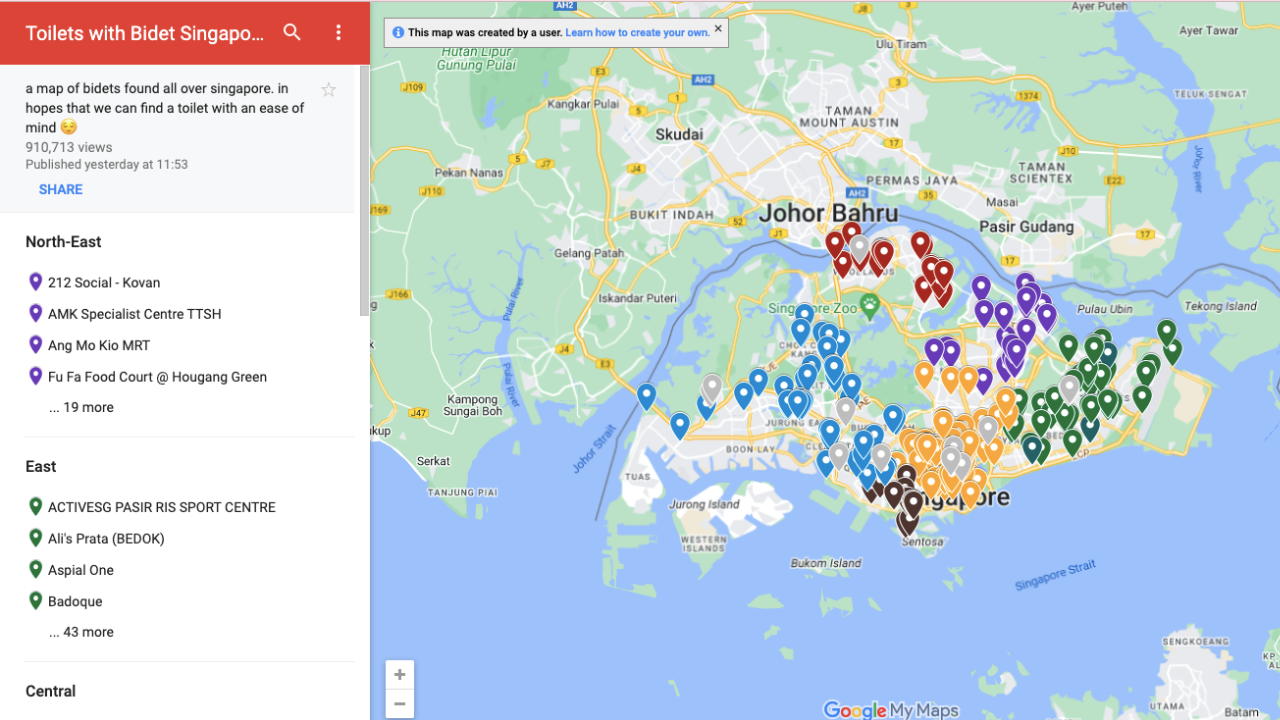Image resolution: width=1280 pixels, height=720 pixels.
Task: Select 212 Social - Kovan in the list
Action: [104, 283]
